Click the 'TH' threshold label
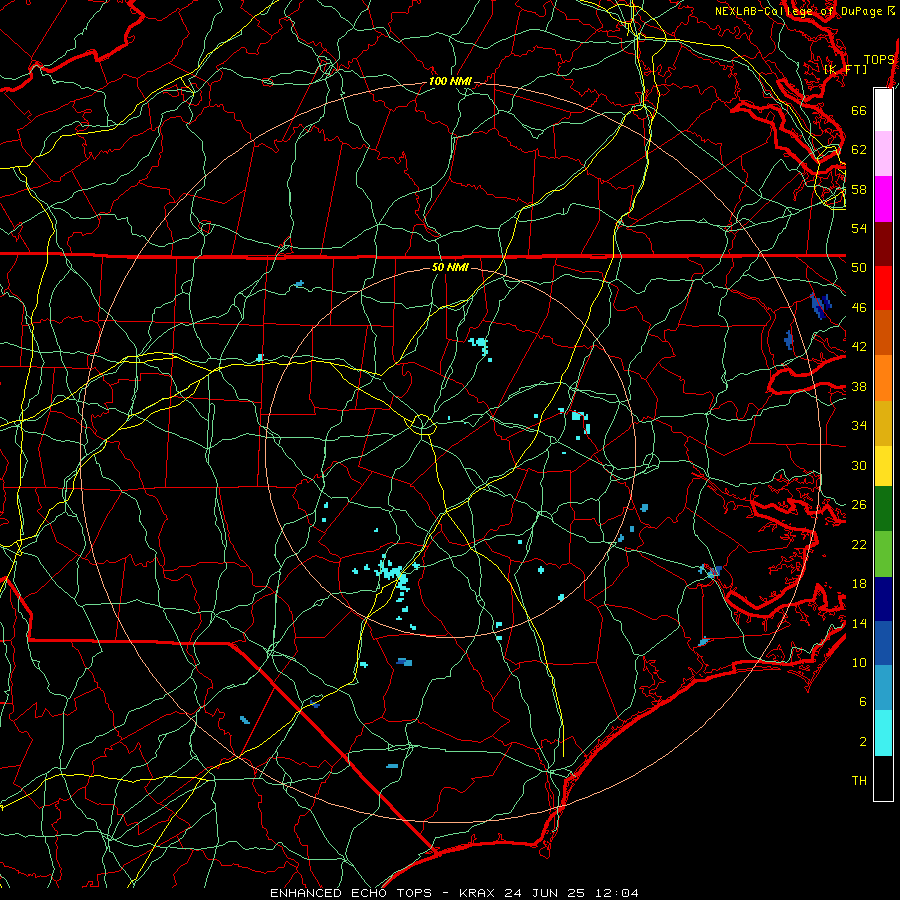The image size is (900, 900). (859, 781)
